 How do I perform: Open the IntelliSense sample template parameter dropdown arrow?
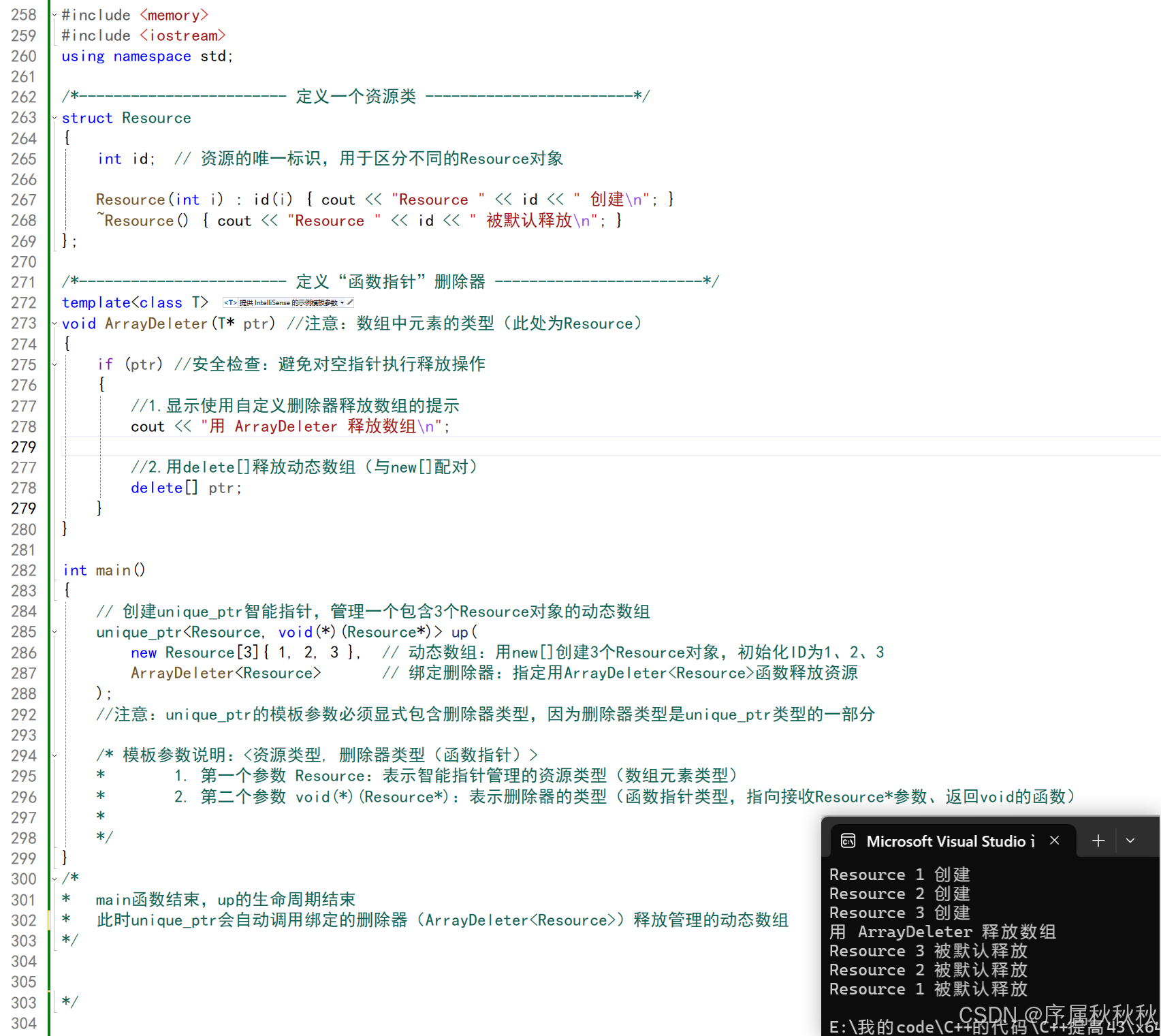tap(342, 302)
